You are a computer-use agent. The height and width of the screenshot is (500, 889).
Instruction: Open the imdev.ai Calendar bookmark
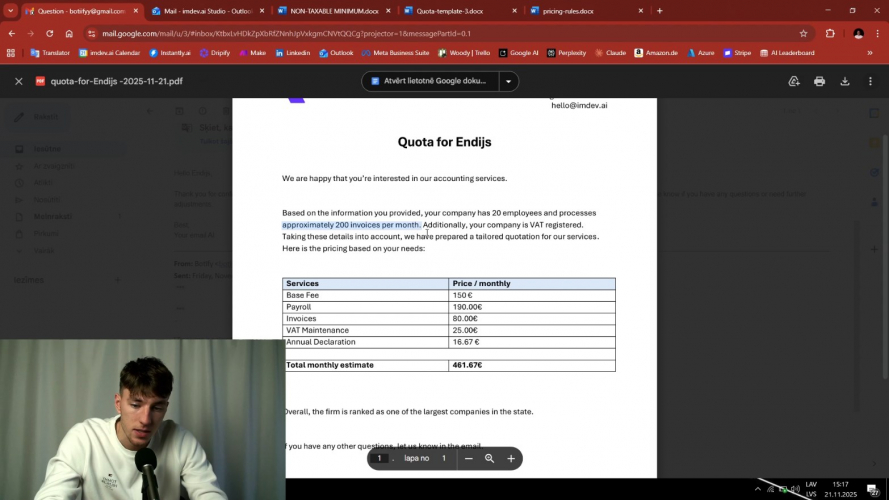pos(109,53)
